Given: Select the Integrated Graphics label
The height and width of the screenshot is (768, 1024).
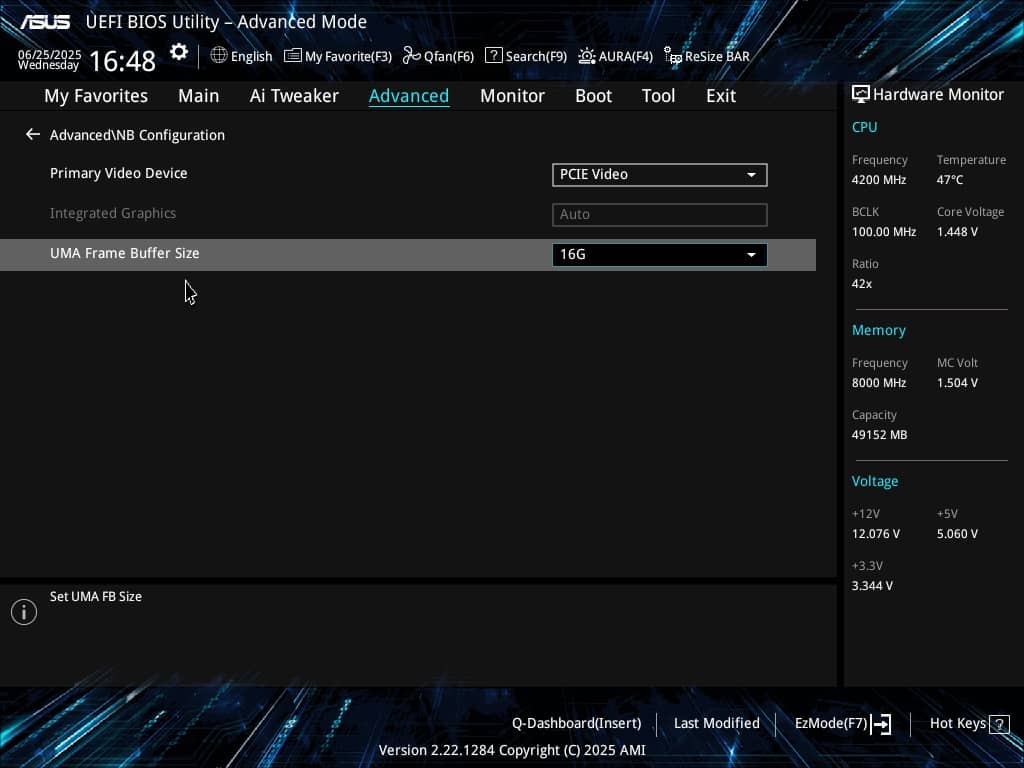Looking at the screenshot, I should 113,213.
